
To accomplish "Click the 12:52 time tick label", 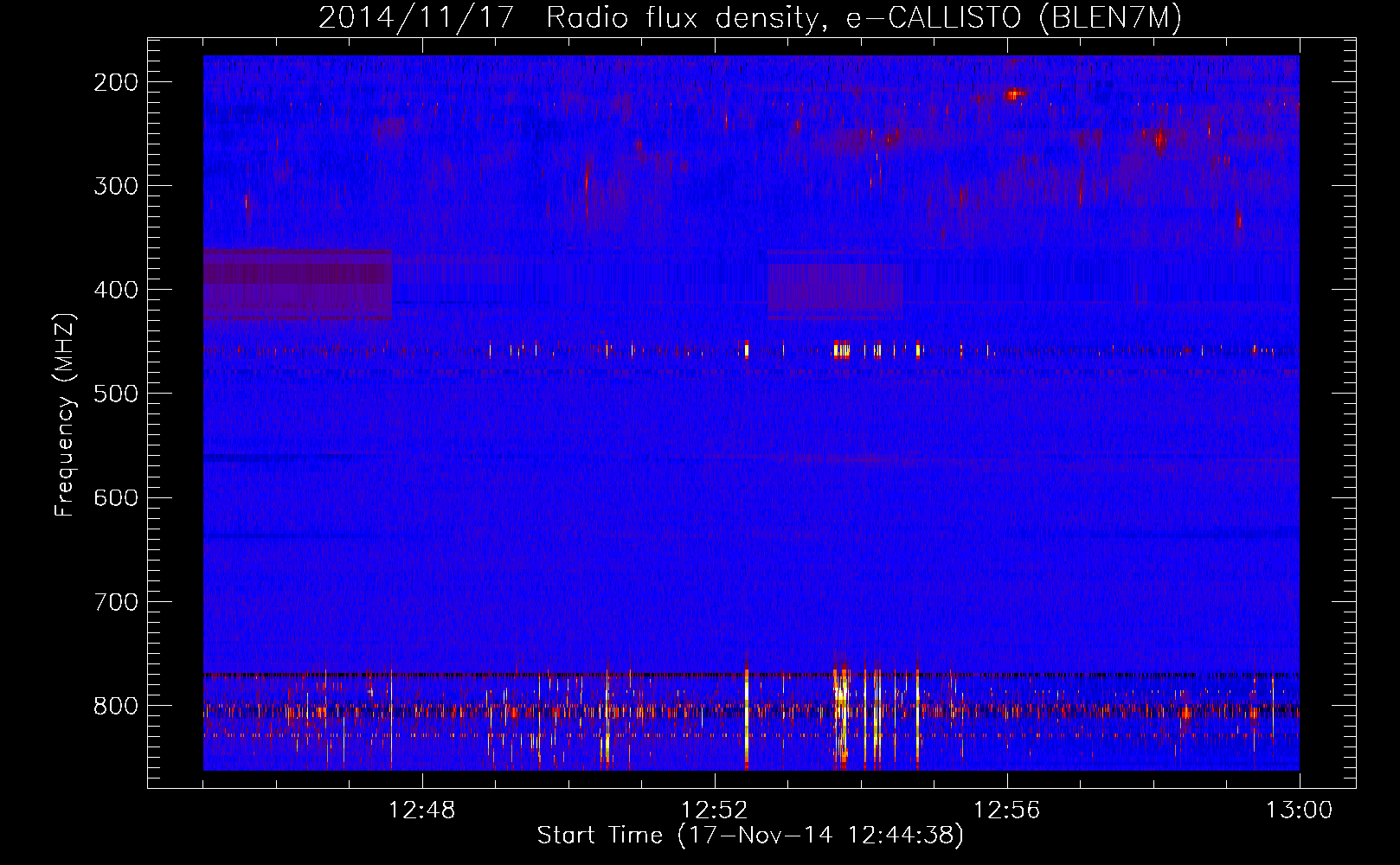I will pos(715,811).
